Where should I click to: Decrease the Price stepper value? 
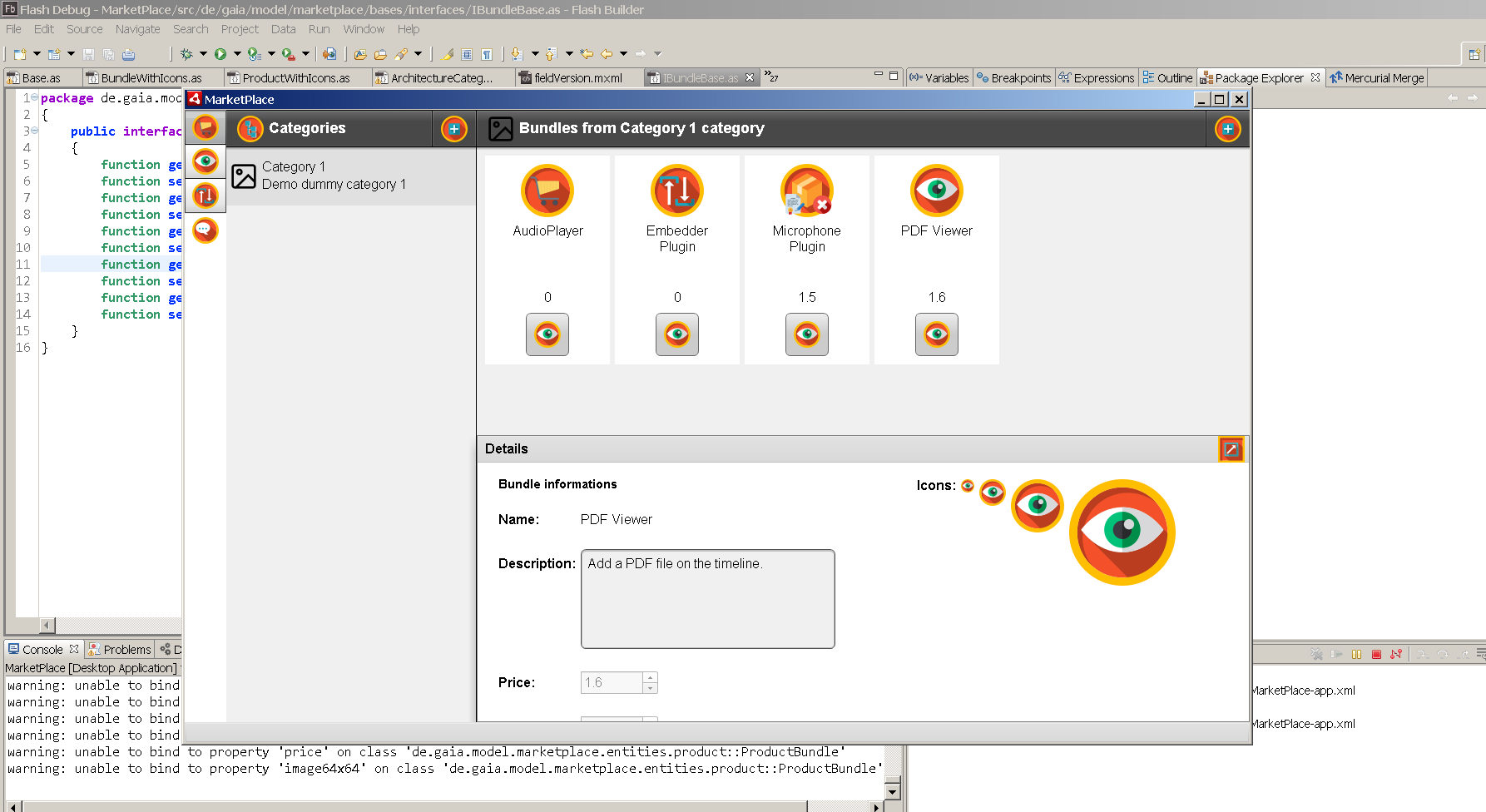click(x=651, y=688)
